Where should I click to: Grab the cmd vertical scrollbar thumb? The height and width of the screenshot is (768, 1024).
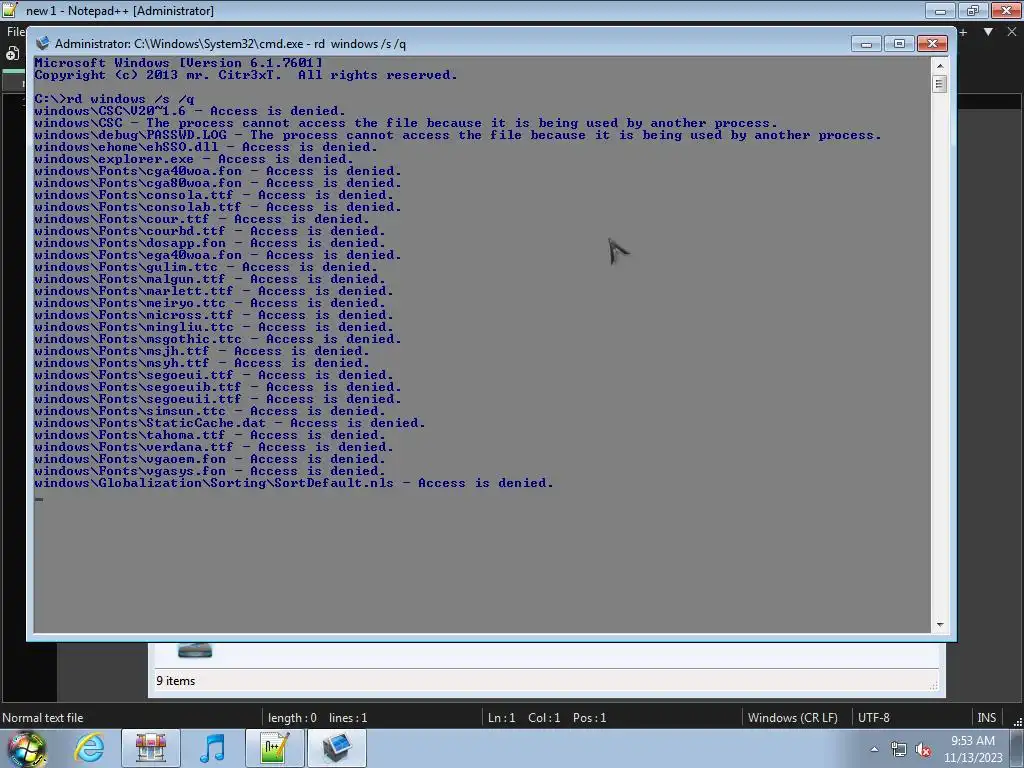(x=940, y=84)
